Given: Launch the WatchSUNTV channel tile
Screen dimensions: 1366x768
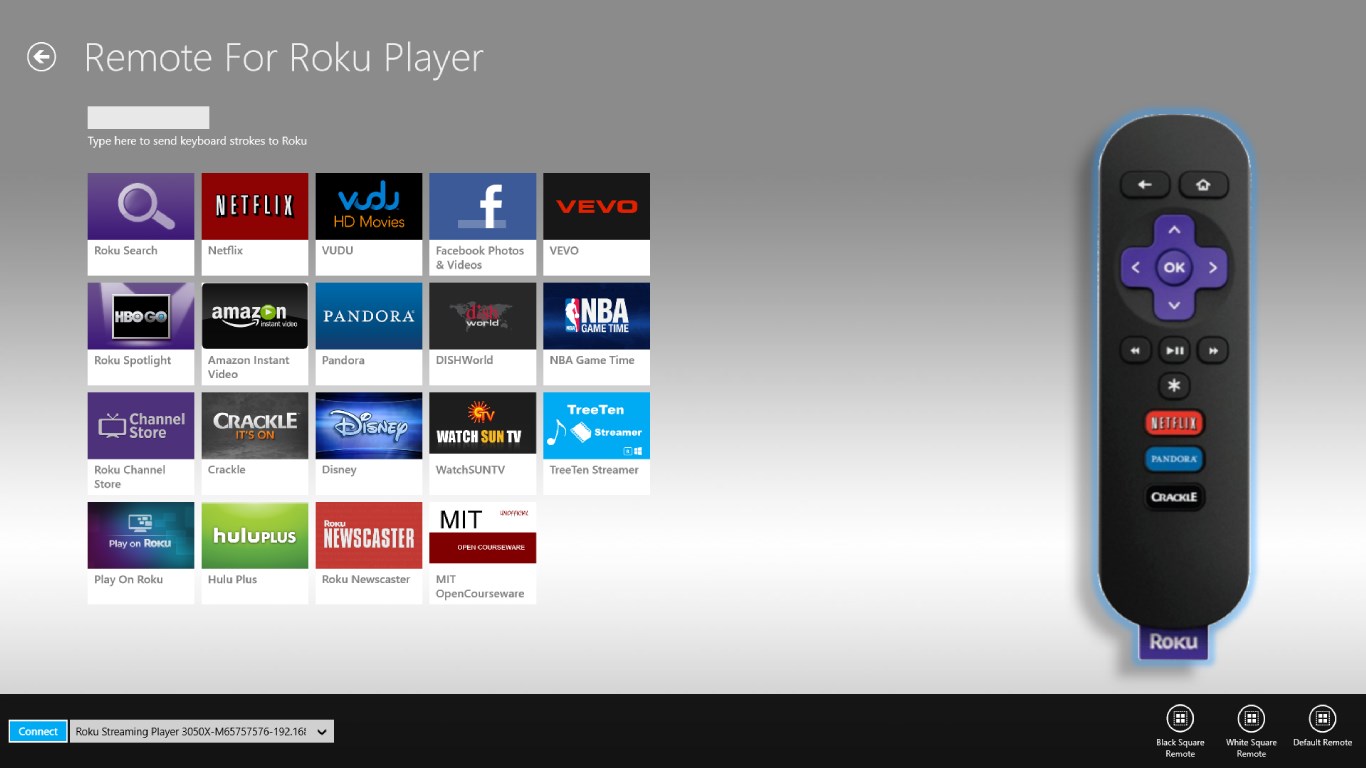Looking at the screenshot, I should coord(483,443).
